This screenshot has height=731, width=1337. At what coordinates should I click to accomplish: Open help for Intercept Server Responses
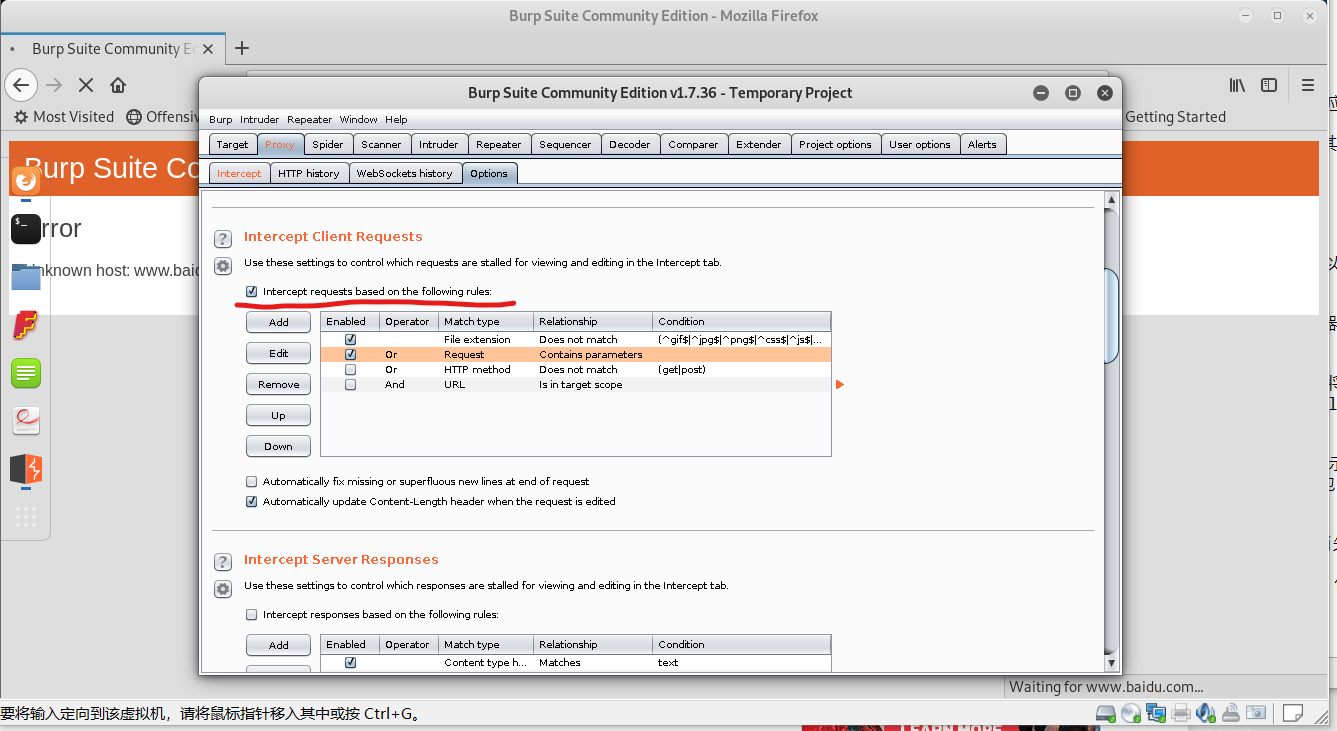click(223, 562)
